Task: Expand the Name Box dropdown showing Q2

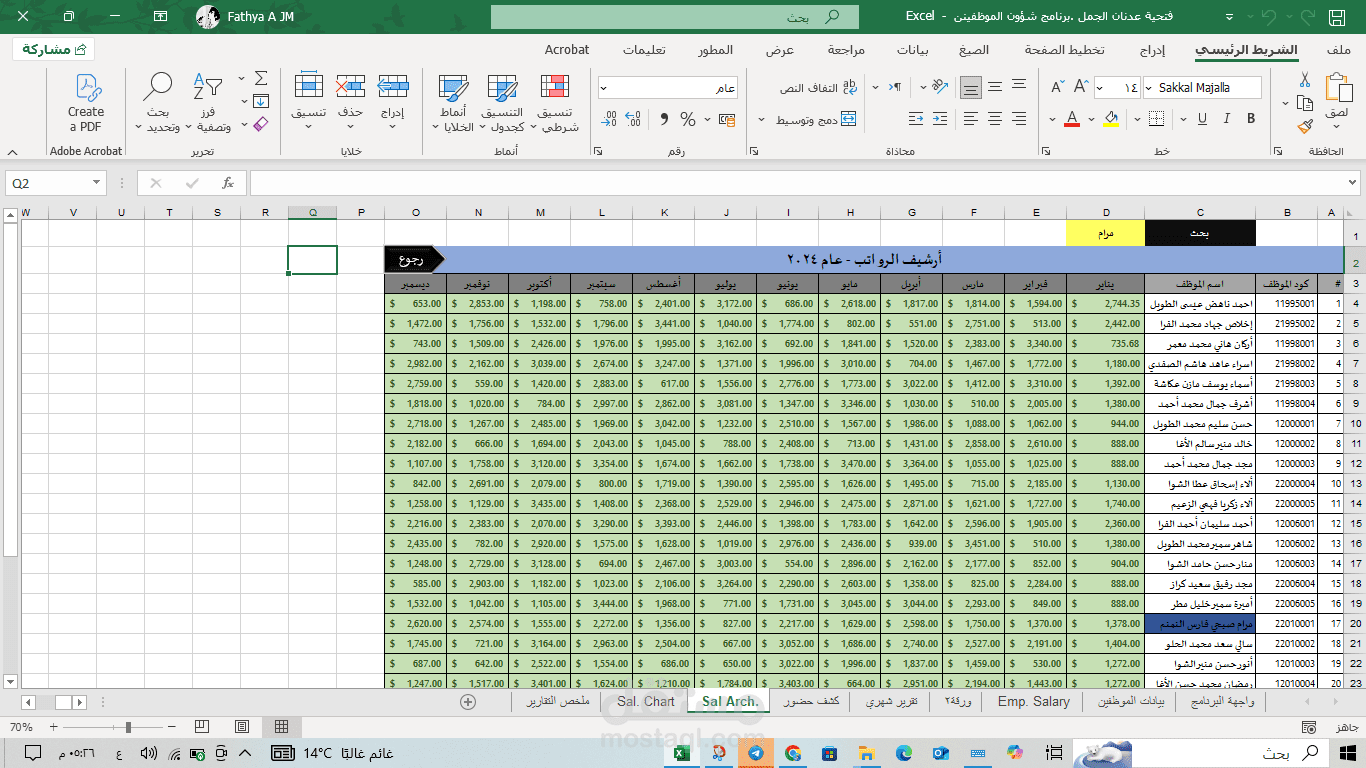Action: click(97, 183)
